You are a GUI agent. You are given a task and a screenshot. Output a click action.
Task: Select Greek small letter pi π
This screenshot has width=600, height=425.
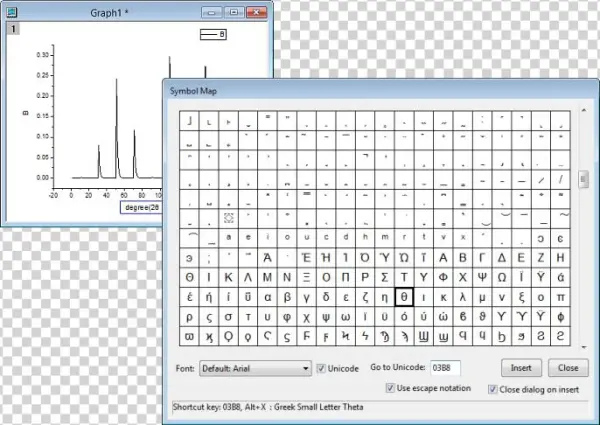tap(561, 297)
